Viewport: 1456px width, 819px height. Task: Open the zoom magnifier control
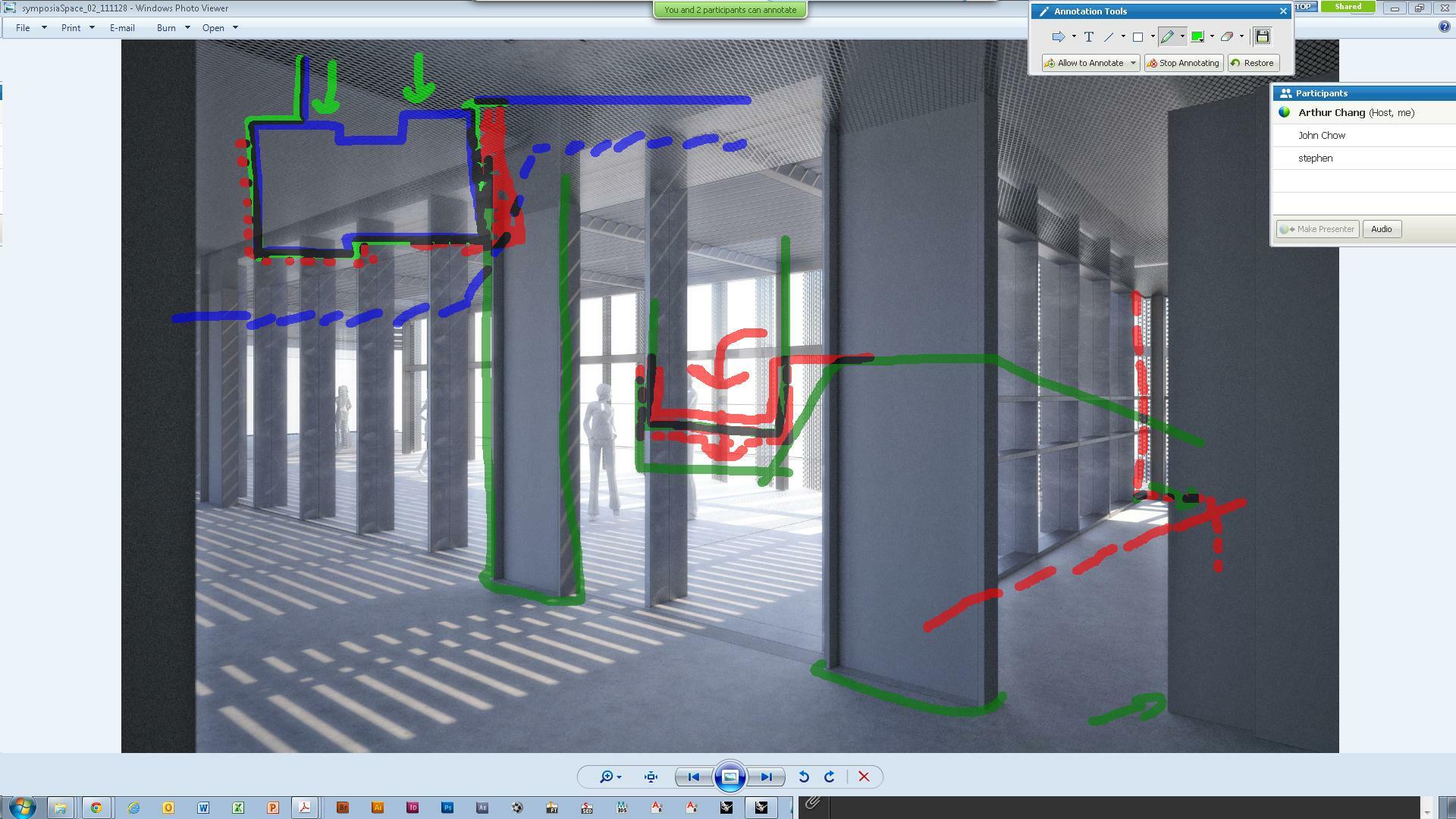[x=610, y=777]
